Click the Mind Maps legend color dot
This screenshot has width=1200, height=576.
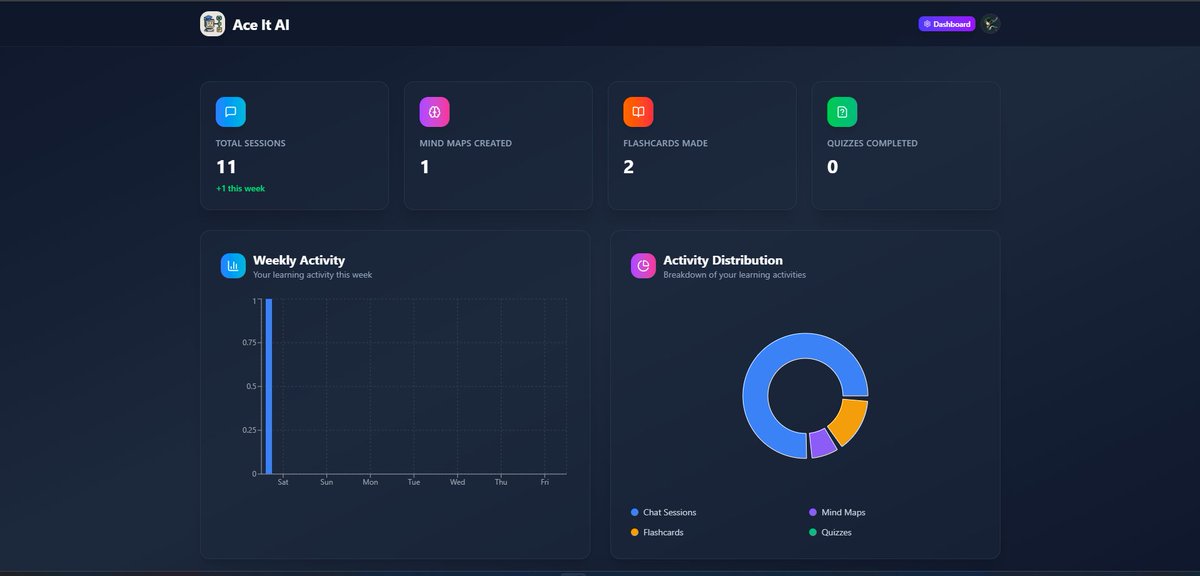[x=813, y=512]
